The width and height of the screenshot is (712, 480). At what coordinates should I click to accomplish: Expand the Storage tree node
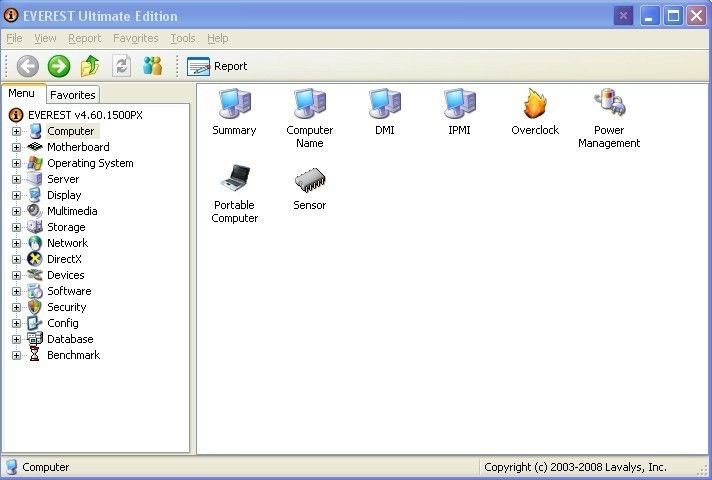(x=16, y=227)
